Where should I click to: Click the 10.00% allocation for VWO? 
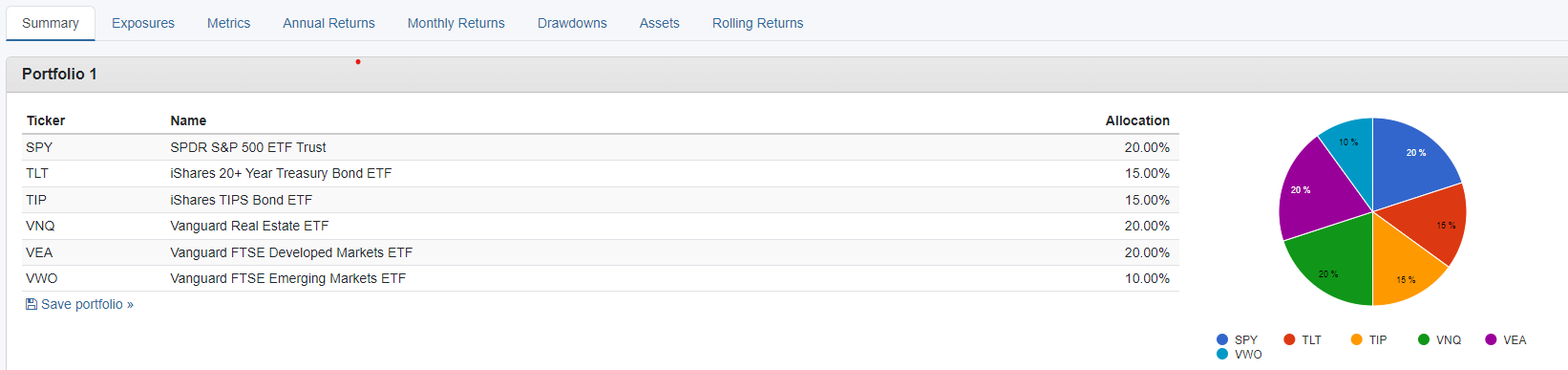pyautogui.click(x=1147, y=278)
